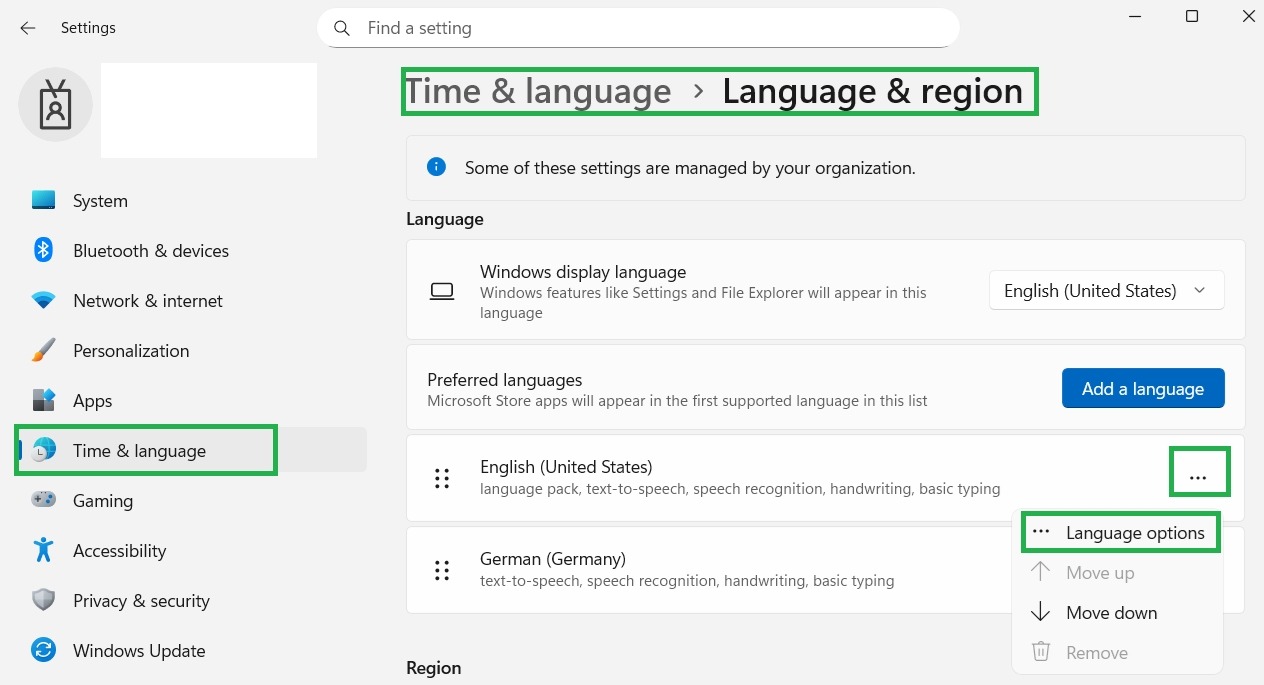Open Privacy & security settings

click(x=191, y=601)
